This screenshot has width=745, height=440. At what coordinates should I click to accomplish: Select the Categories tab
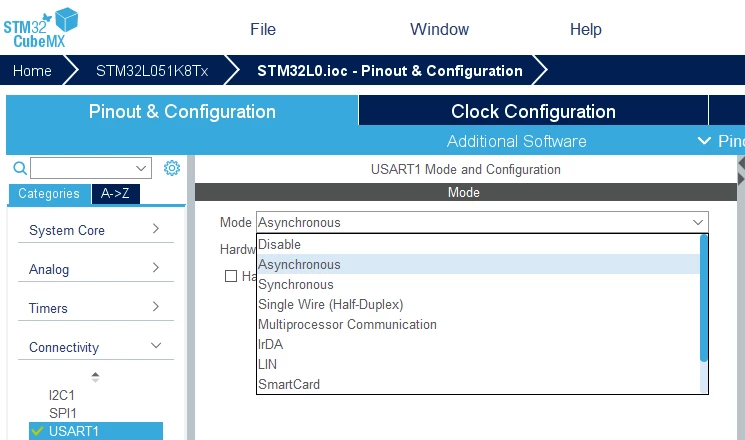pos(49,193)
